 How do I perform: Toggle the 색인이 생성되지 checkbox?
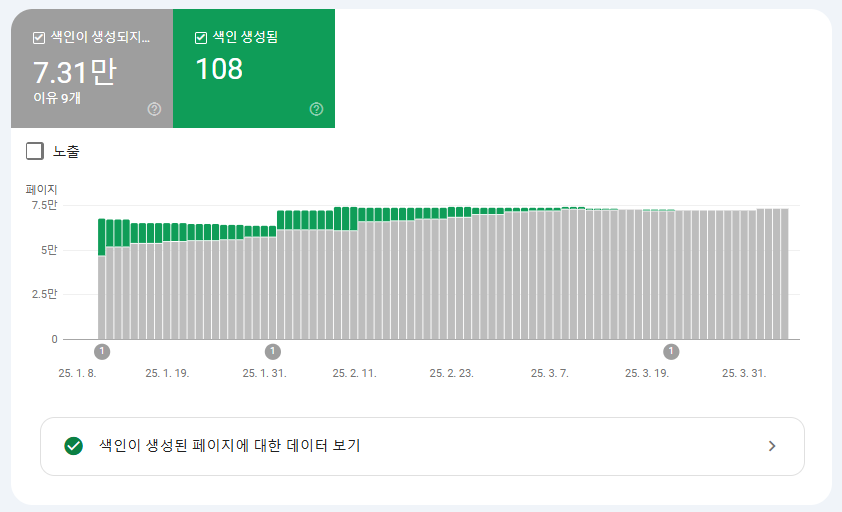(x=39, y=38)
